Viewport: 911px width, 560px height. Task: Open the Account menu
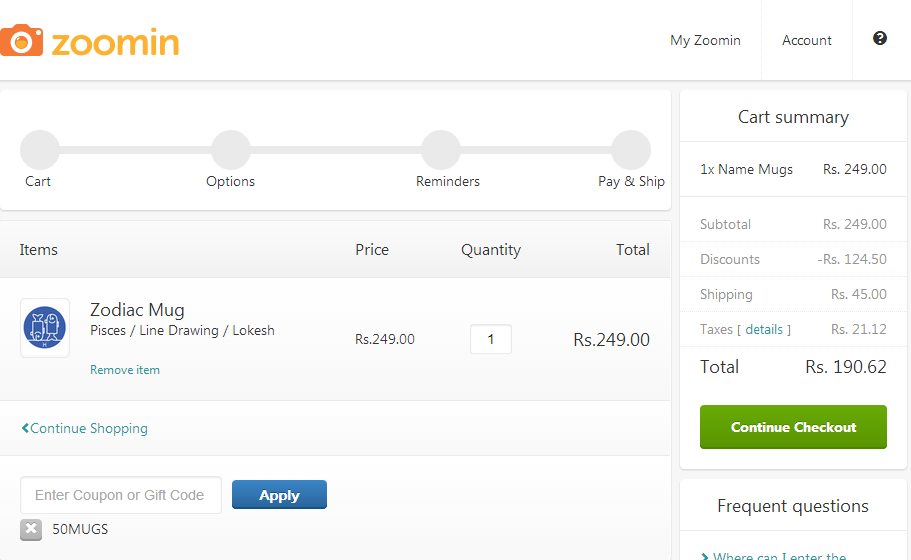point(806,40)
